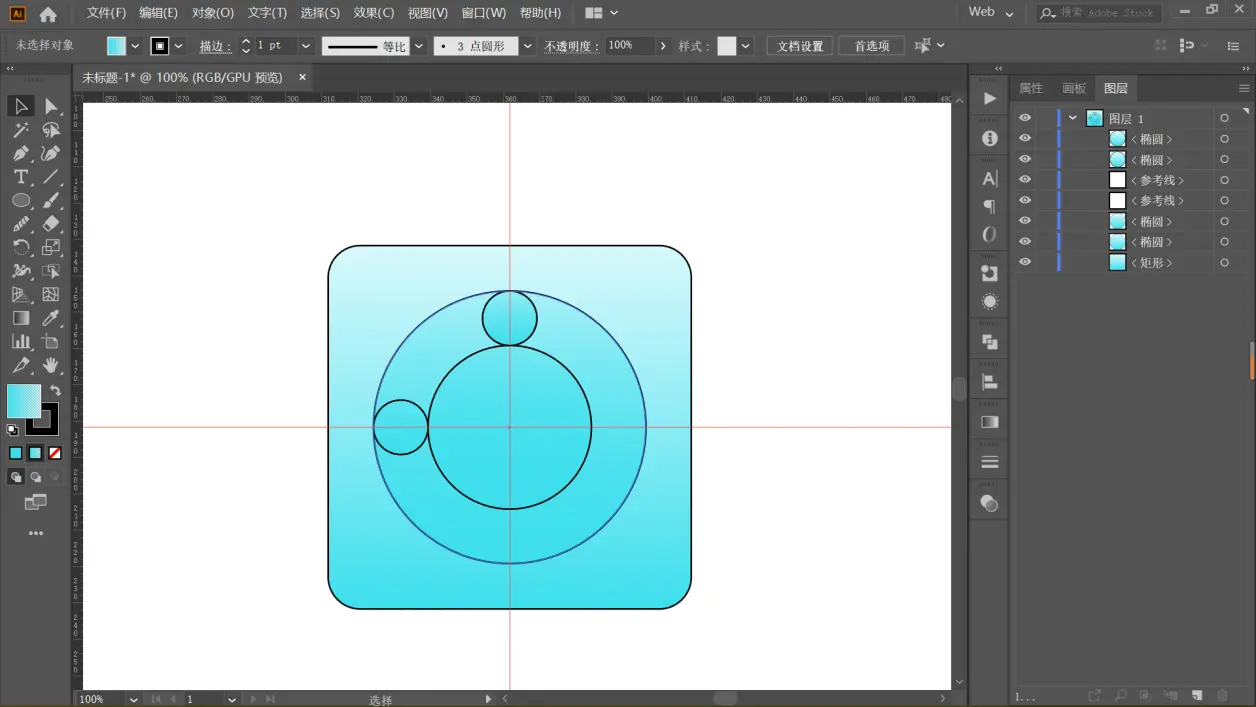Open the fill color dropdown arrow
1256x707 pixels.
[135, 46]
